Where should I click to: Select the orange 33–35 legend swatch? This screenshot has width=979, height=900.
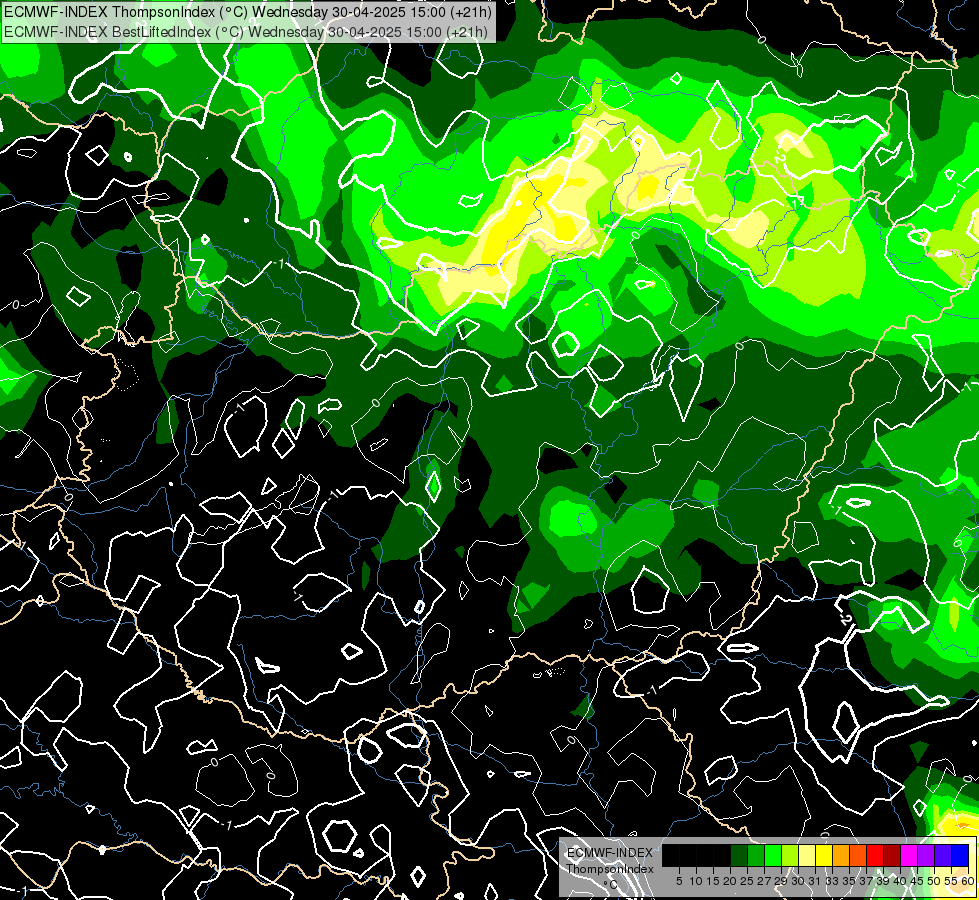click(x=841, y=856)
